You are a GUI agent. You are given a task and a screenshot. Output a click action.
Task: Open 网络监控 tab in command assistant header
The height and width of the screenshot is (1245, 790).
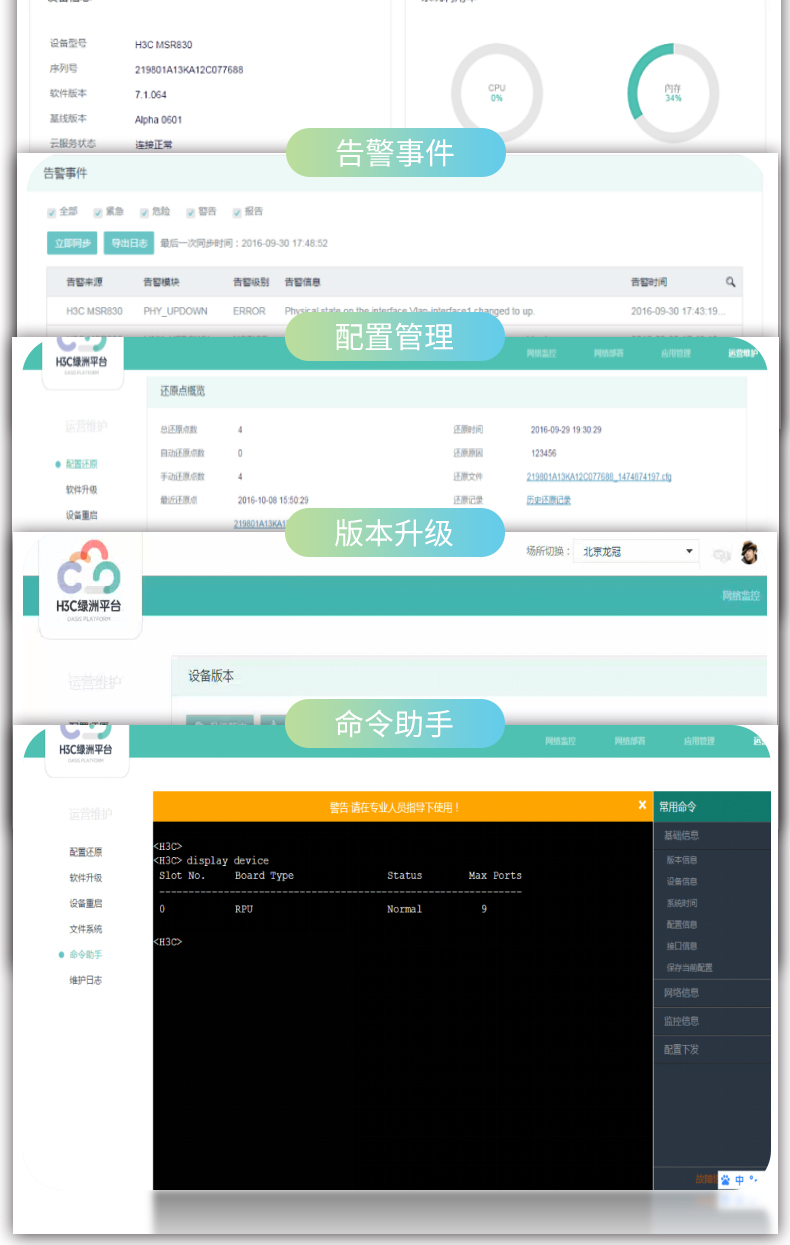(561, 741)
